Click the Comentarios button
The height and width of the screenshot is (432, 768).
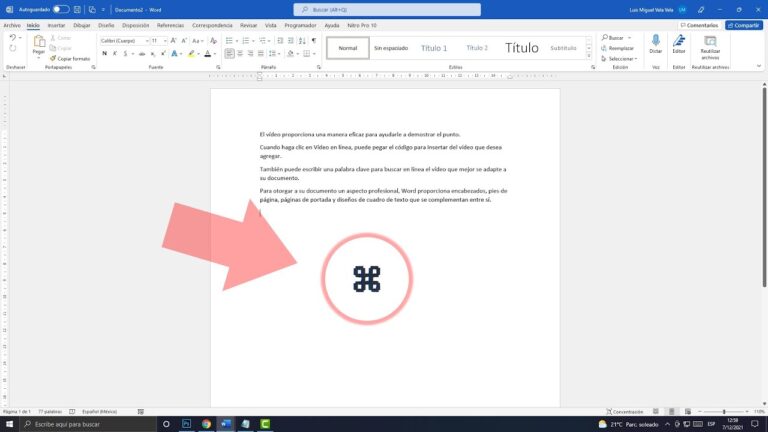pyautogui.click(x=699, y=25)
